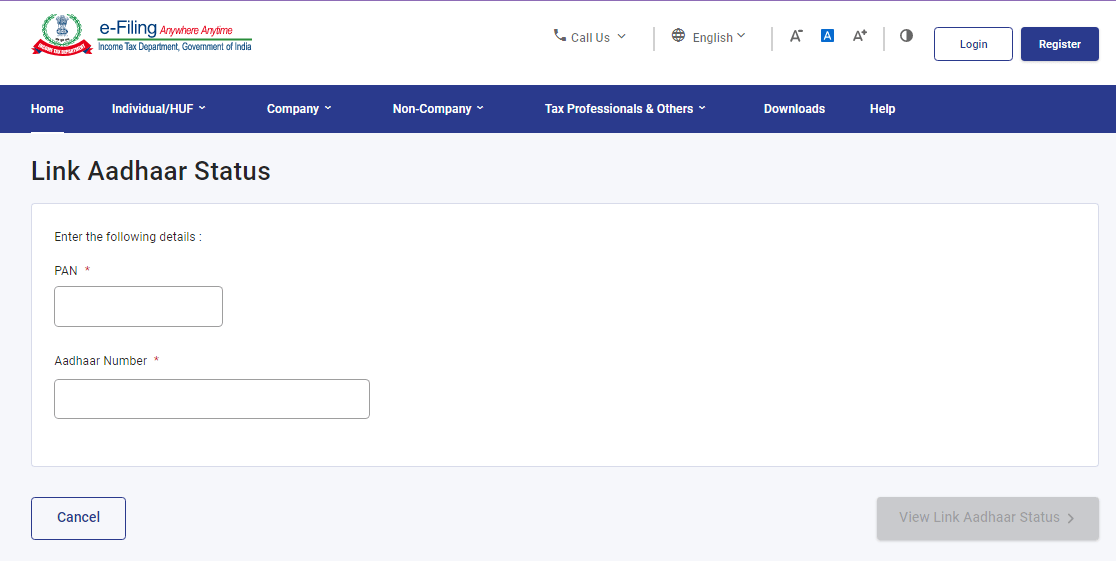Click the Register button
The image size is (1116, 561).
[1059, 44]
